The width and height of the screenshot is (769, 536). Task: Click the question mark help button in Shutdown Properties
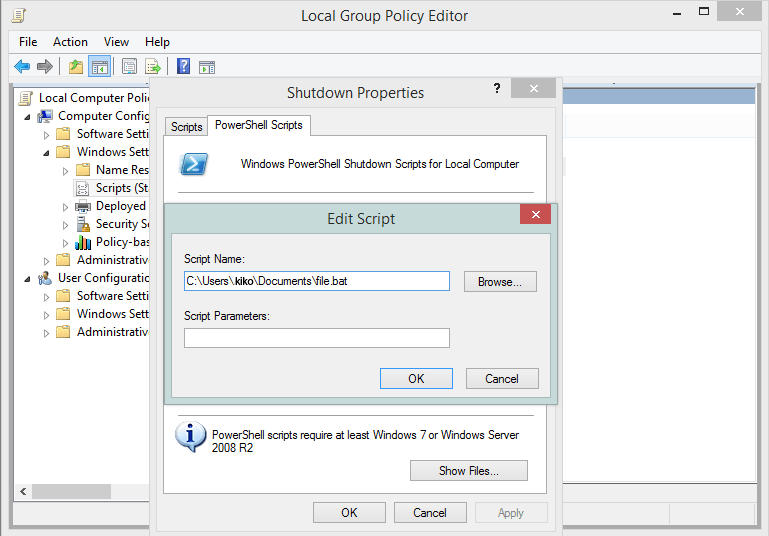point(497,88)
